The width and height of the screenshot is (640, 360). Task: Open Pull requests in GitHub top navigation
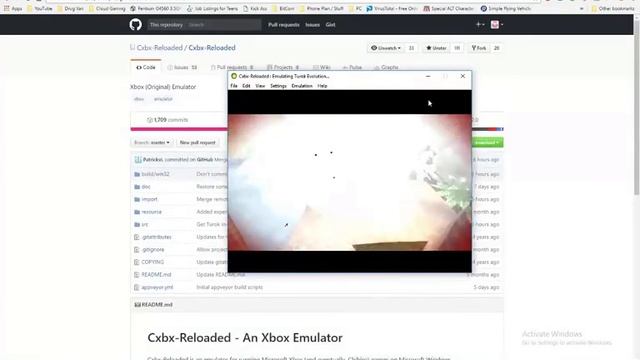pyautogui.click(x=284, y=25)
